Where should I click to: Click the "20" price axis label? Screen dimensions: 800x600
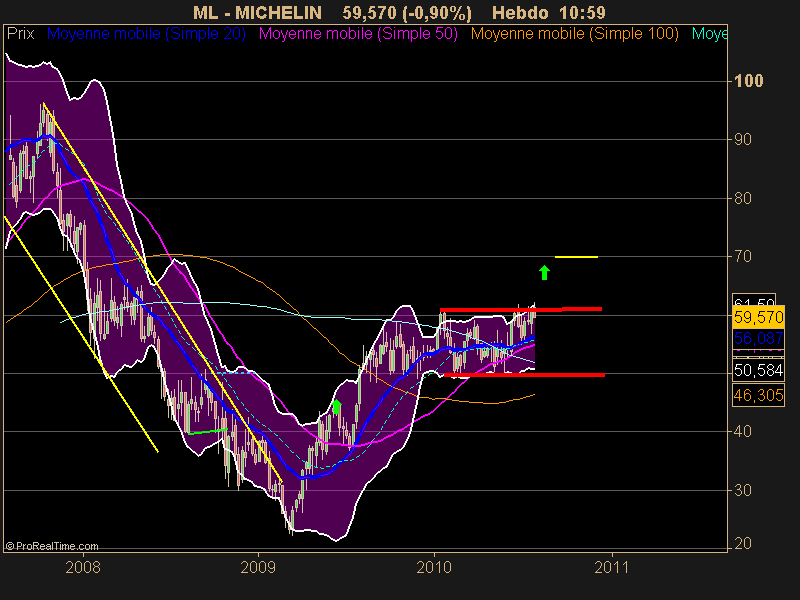[743, 544]
